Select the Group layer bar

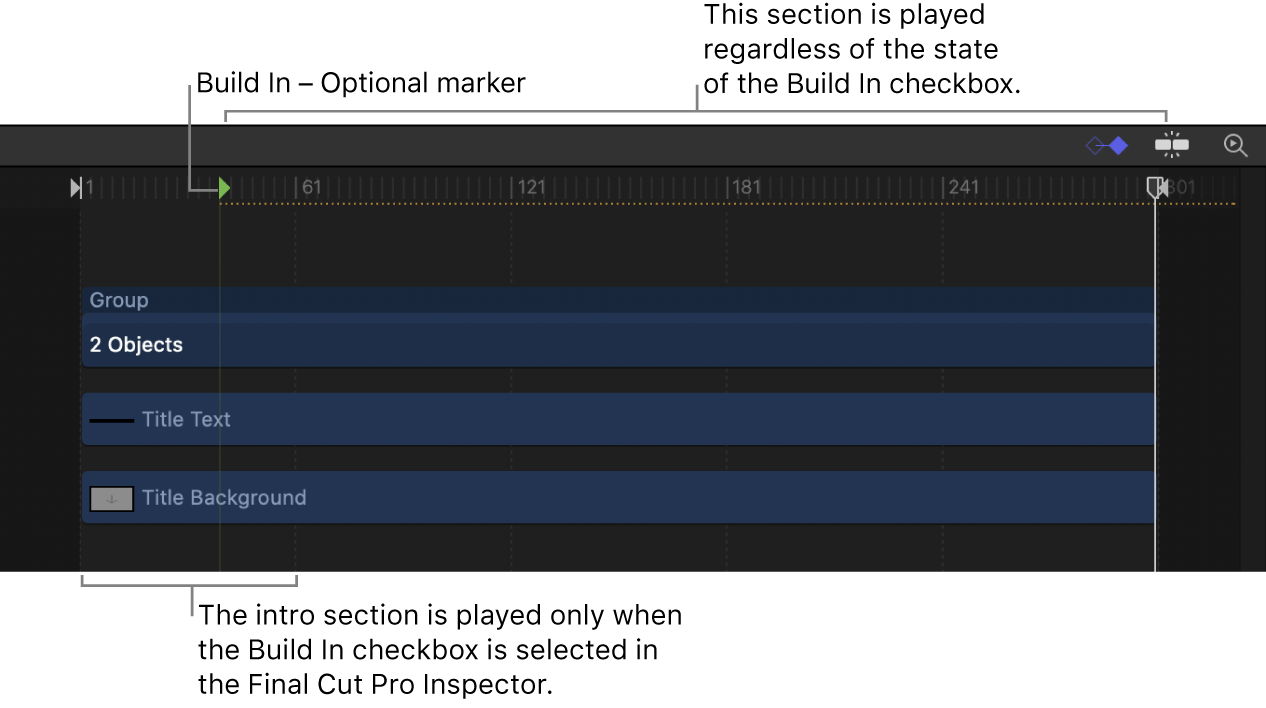pos(500,300)
